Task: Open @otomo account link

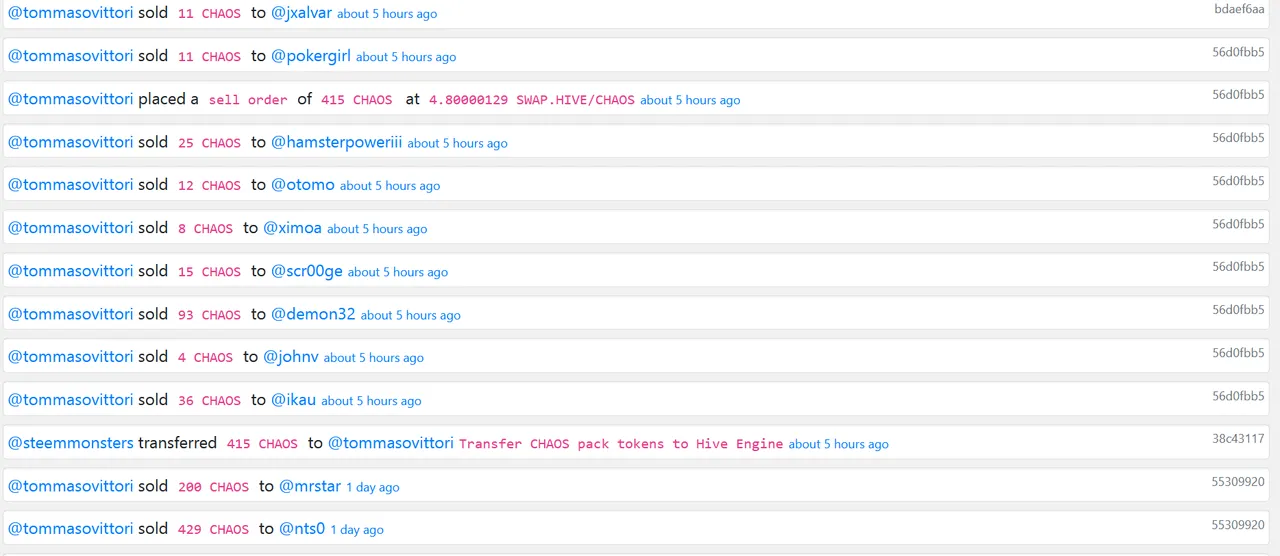Action: click(303, 185)
